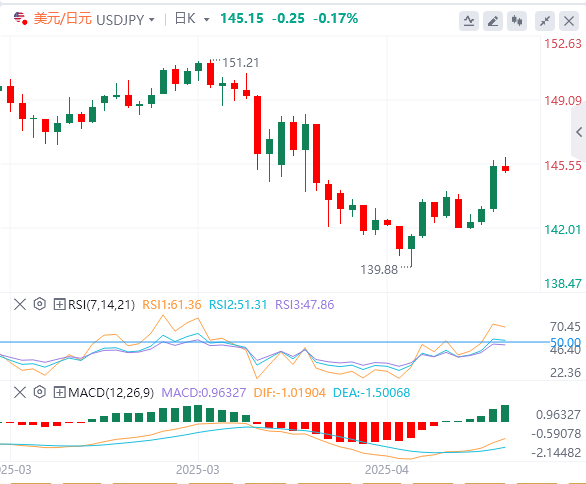Screen dimensions: 586x484
Task: Close the chart with X icon
Action: tap(569, 21)
